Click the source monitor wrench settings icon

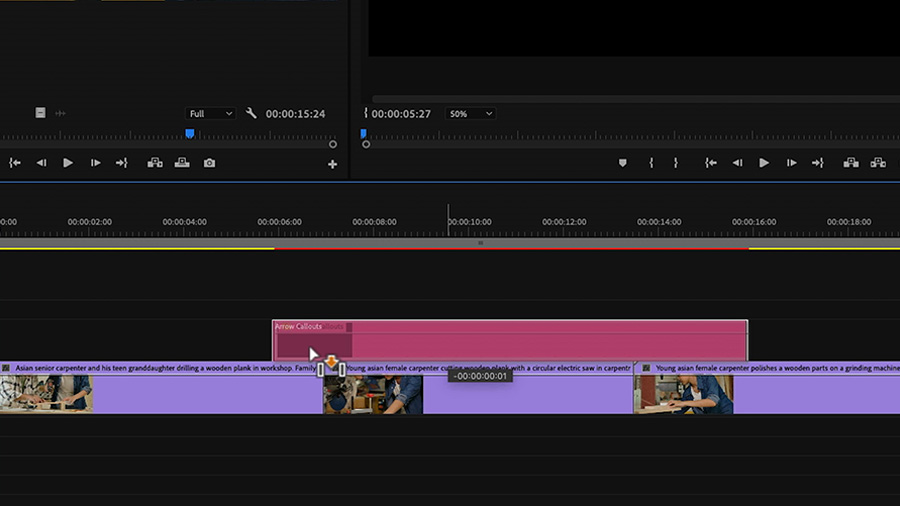251,113
